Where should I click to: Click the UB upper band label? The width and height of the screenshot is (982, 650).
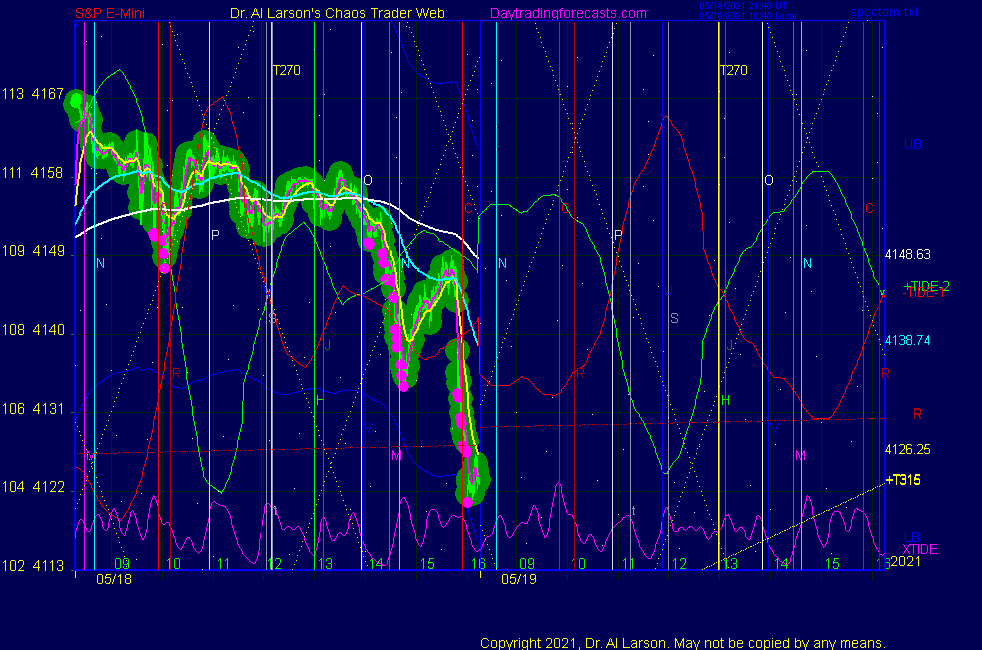point(912,144)
